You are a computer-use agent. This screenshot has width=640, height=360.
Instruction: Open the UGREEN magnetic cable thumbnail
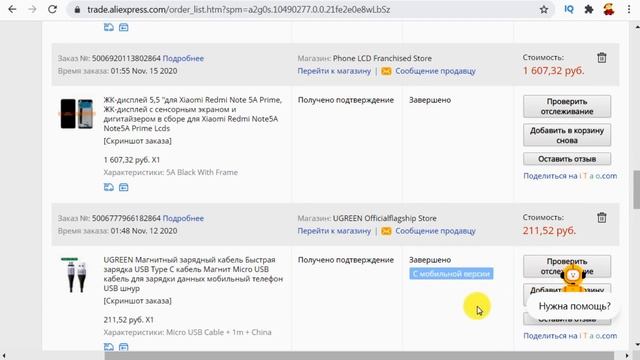pyautogui.click(x=77, y=275)
